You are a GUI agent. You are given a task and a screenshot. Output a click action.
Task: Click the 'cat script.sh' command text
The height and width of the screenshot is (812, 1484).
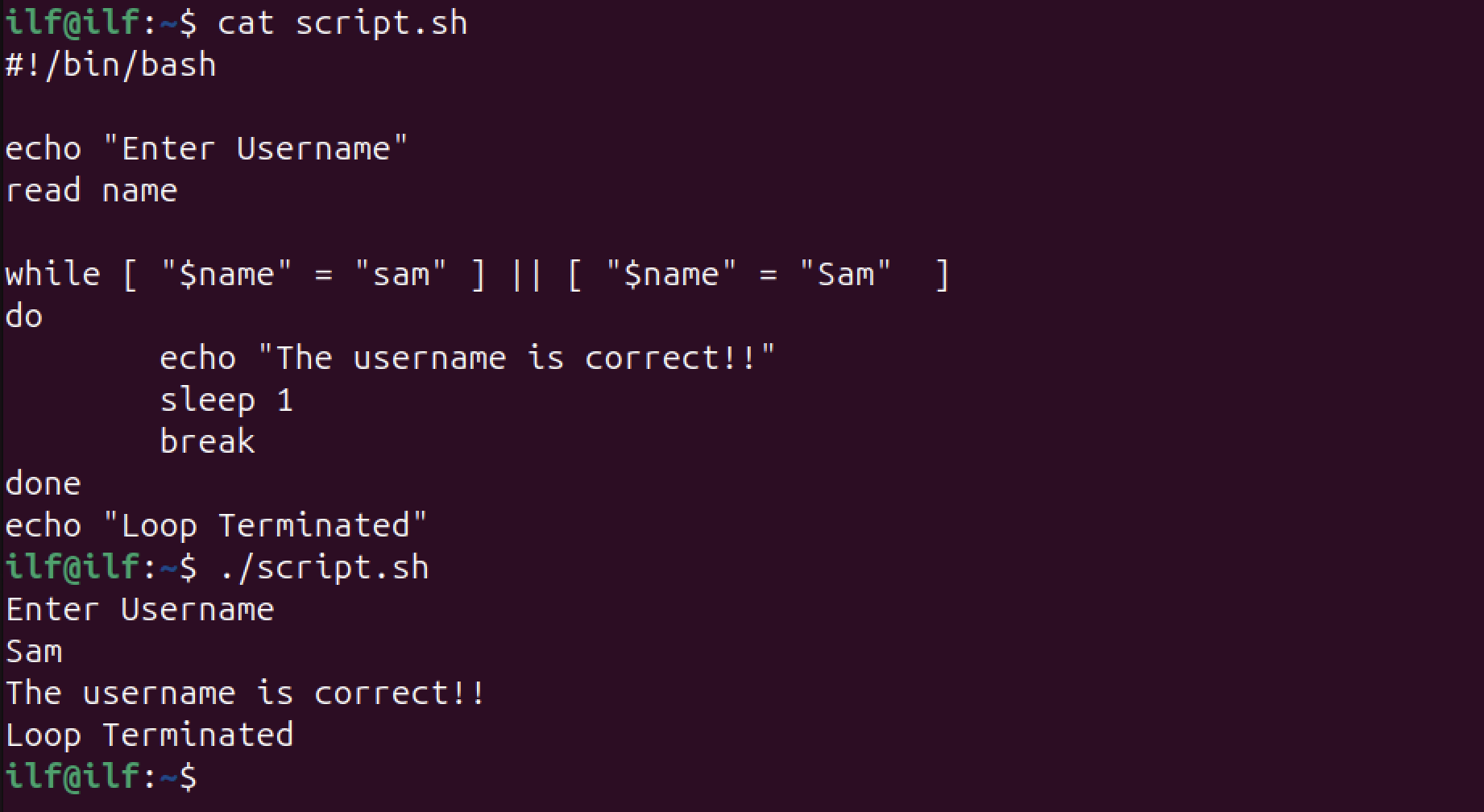pyautogui.click(x=342, y=23)
